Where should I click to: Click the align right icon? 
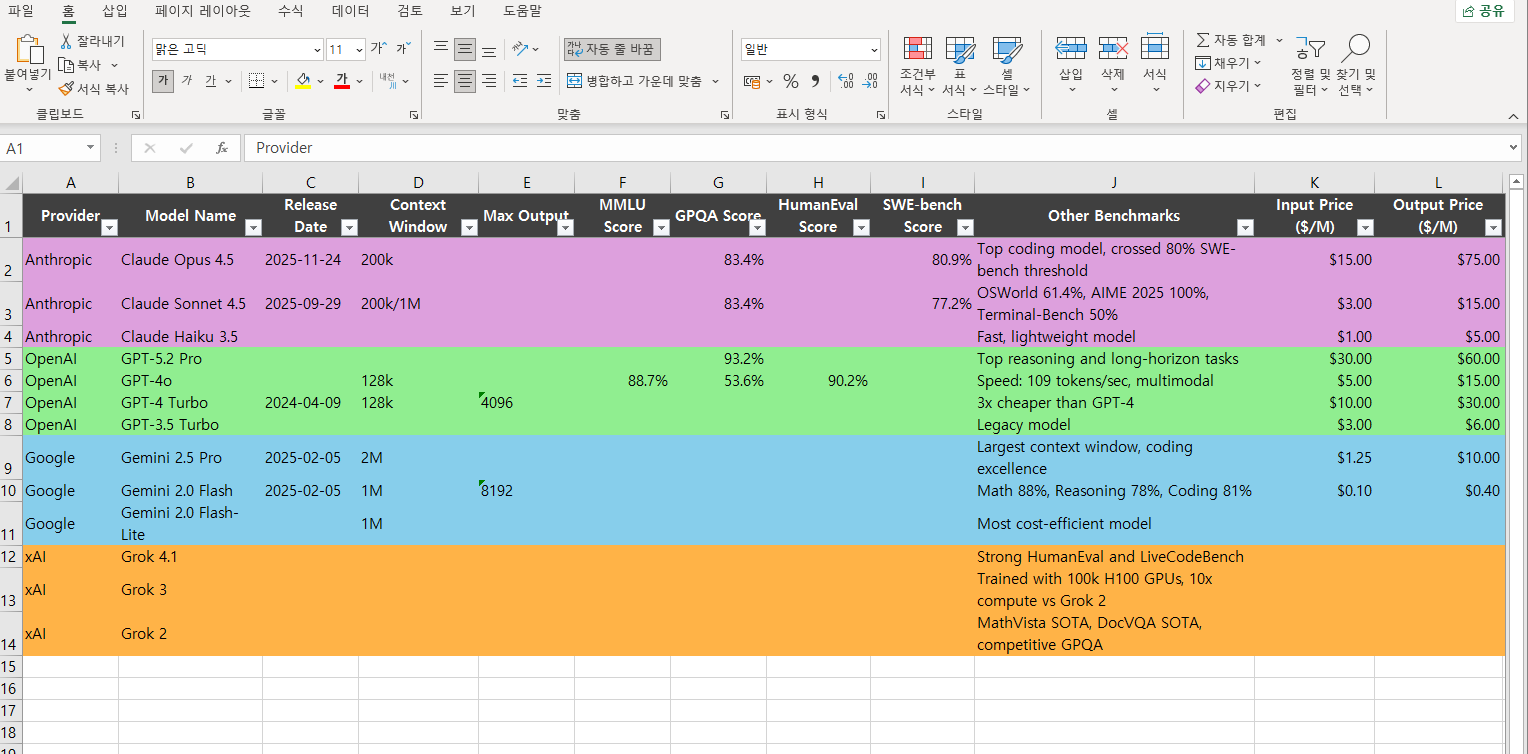(489, 81)
